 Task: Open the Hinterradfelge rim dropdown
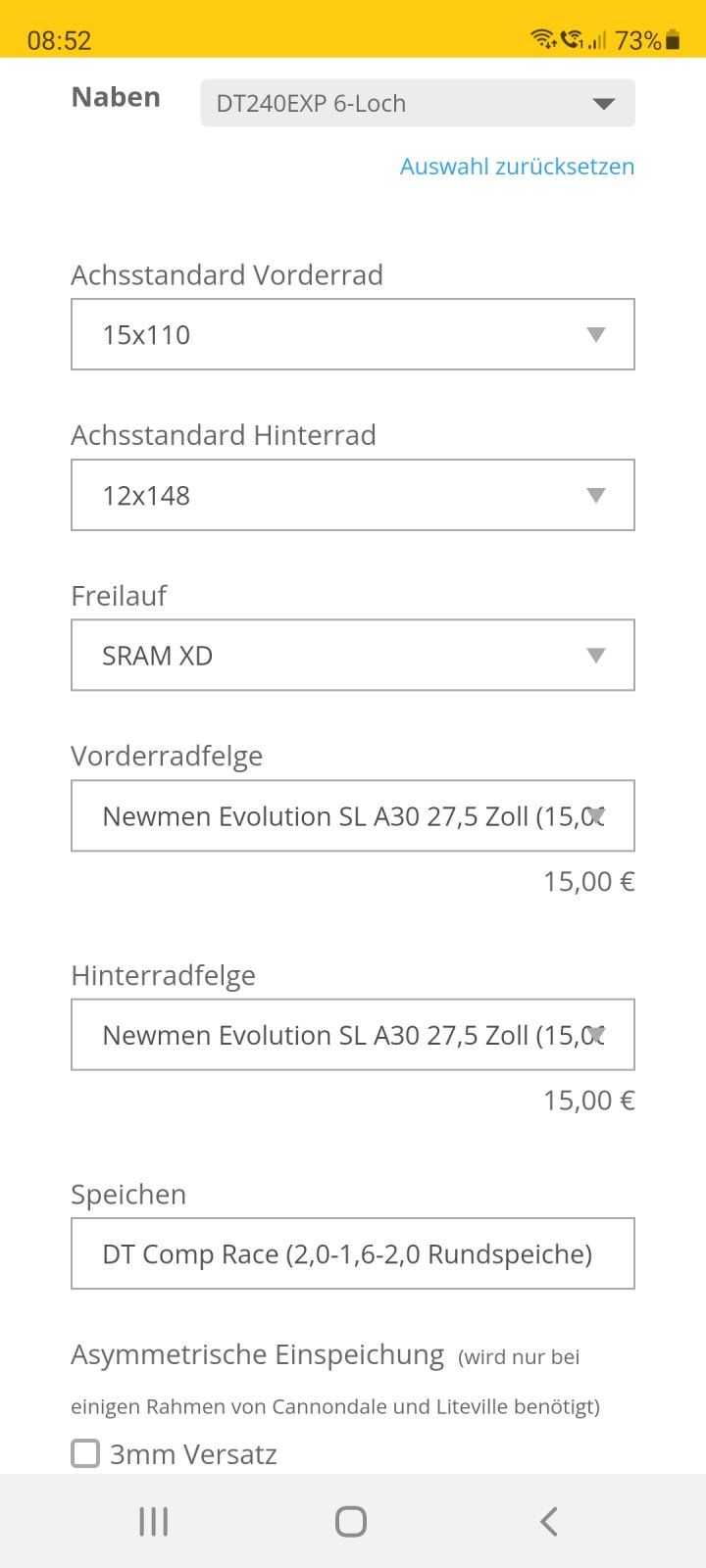pos(353,1035)
